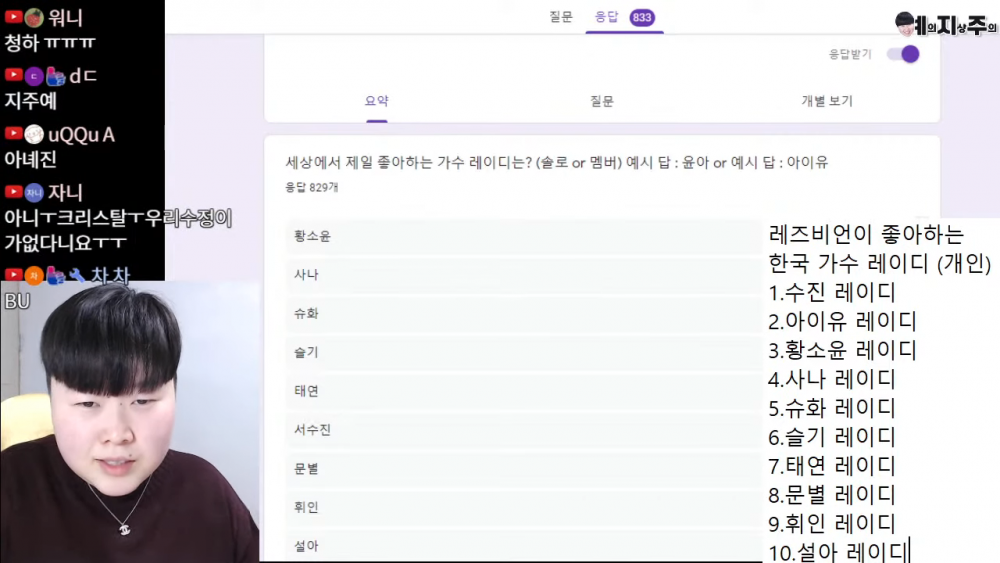Viewport: 1000px width, 563px height.
Task: Open the 응답 tab with 833 badge
Action: pyautogui.click(x=624, y=17)
